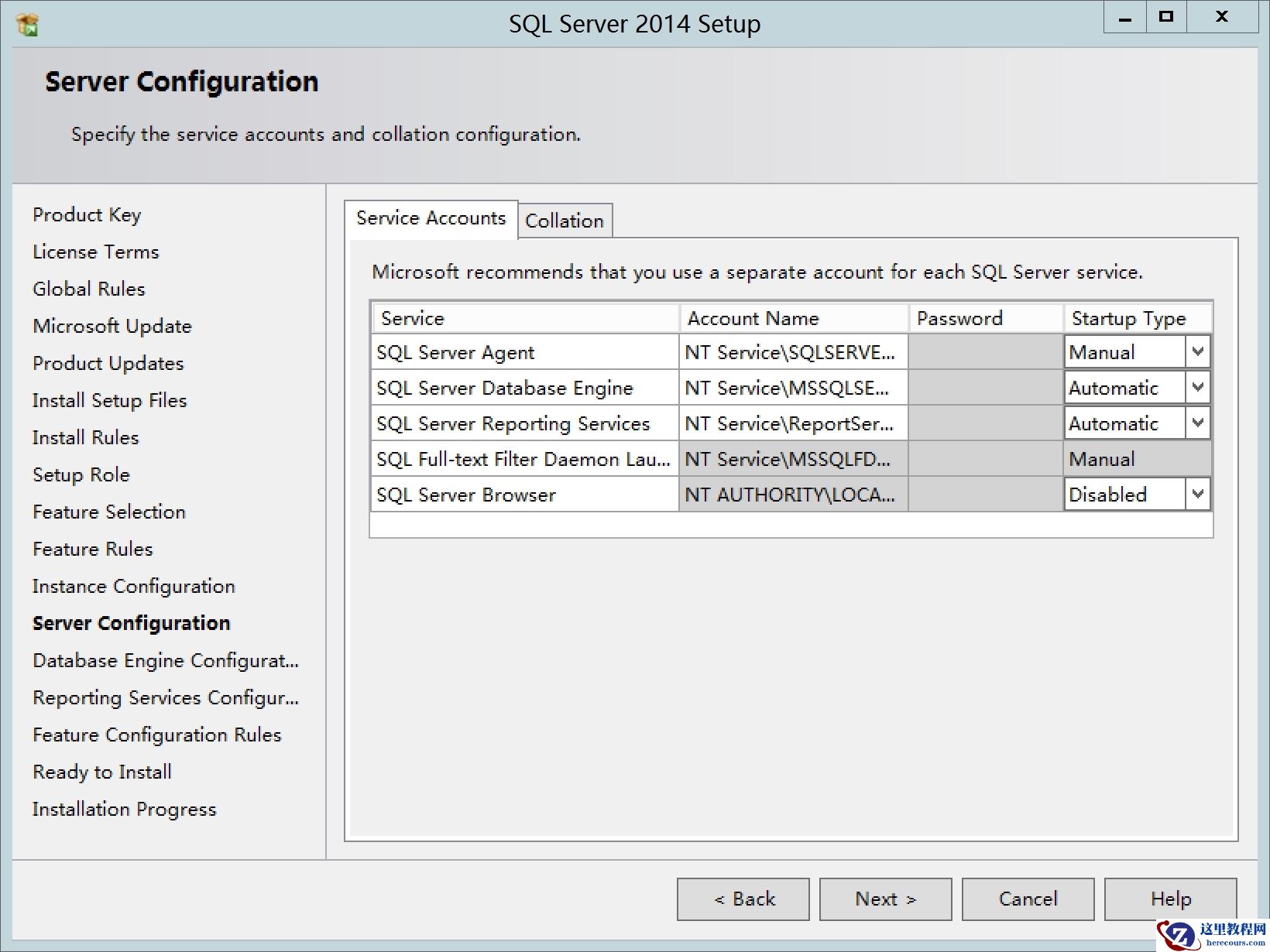
Task: Click SQL Server Agent password field
Action: pyautogui.click(x=985, y=352)
